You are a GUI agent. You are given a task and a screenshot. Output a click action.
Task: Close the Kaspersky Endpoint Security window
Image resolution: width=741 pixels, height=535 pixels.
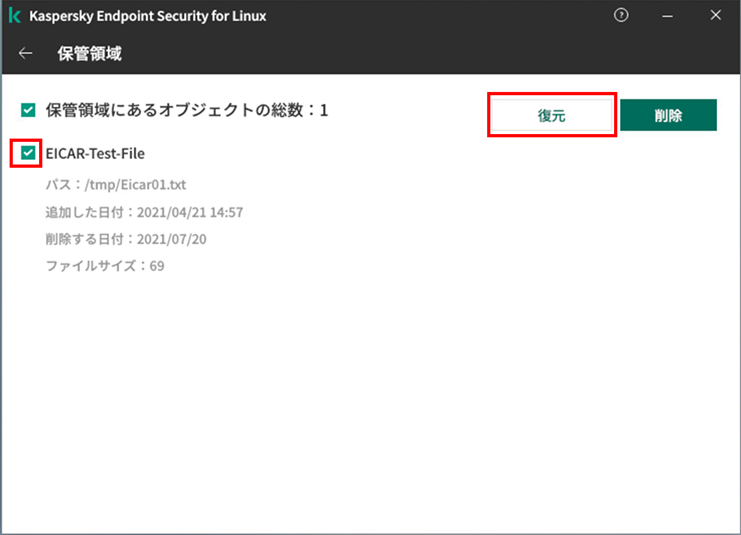coord(715,15)
